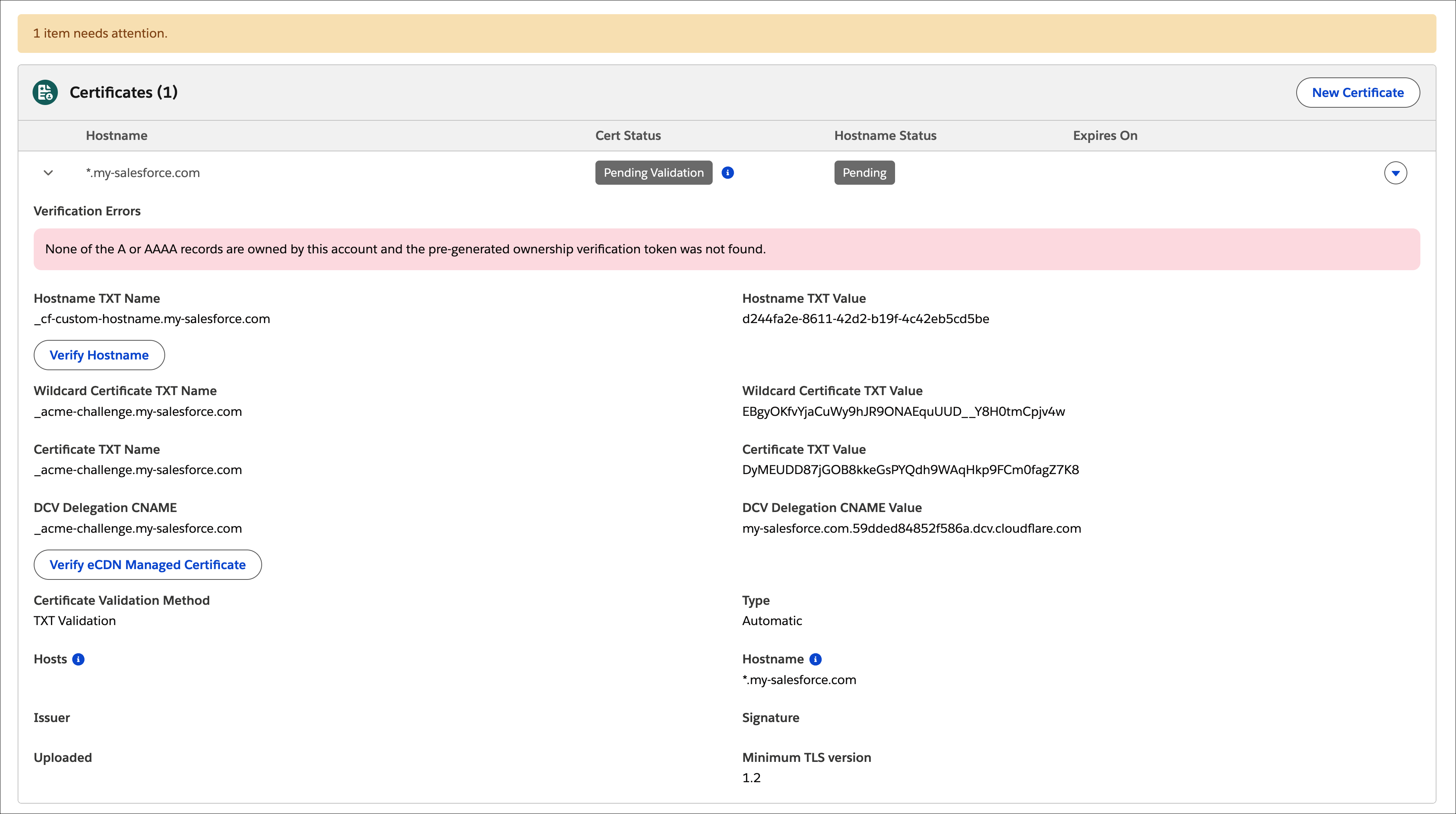
Task: Click the Cert Status column header
Action: [628, 136]
